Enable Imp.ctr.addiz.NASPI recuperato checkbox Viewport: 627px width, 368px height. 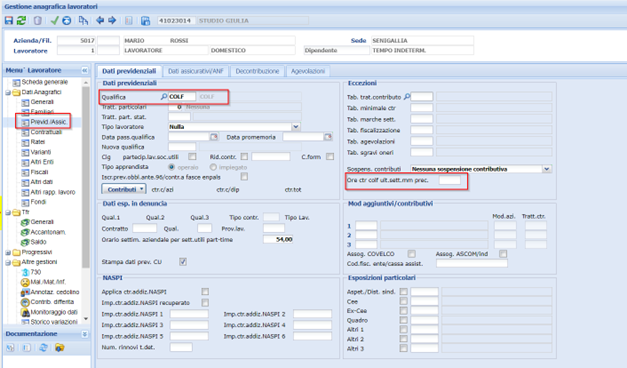point(205,302)
